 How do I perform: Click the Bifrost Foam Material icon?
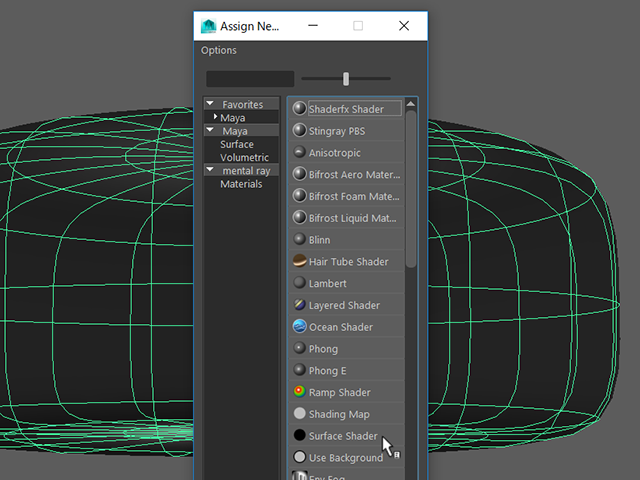coord(300,196)
